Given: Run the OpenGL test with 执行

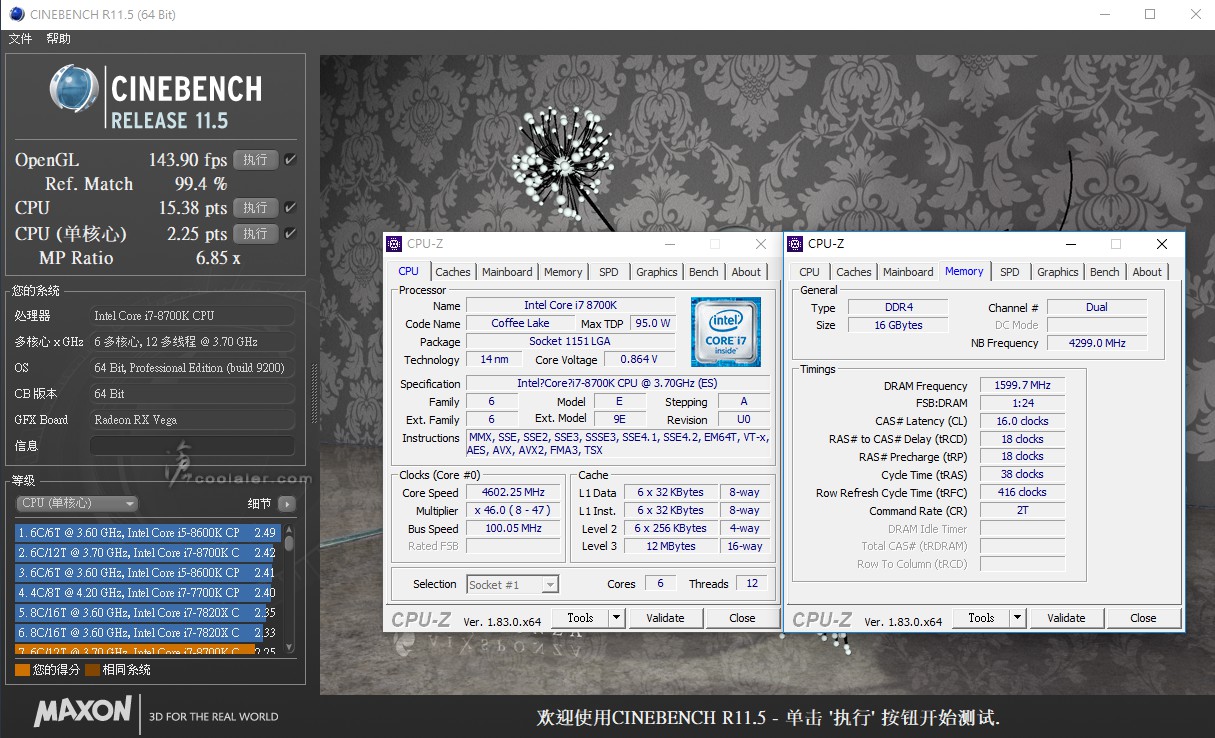Looking at the screenshot, I should click(x=255, y=159).
